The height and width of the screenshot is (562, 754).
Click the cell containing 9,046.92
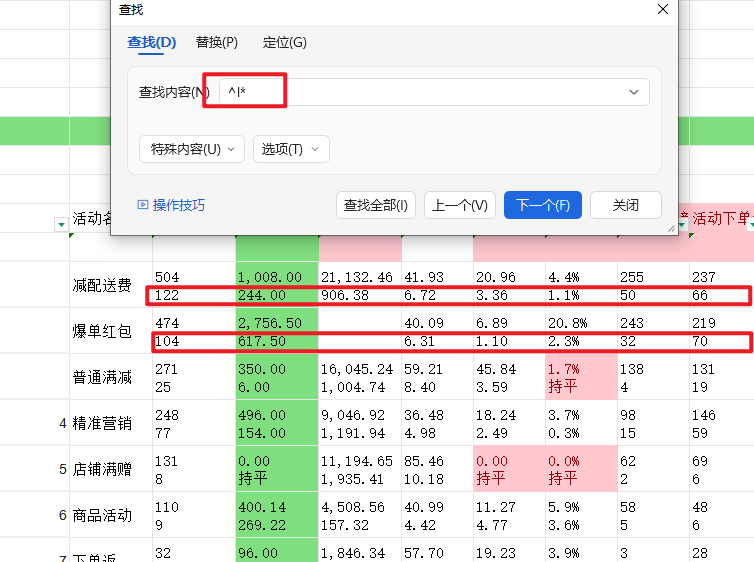pos(360,424)
